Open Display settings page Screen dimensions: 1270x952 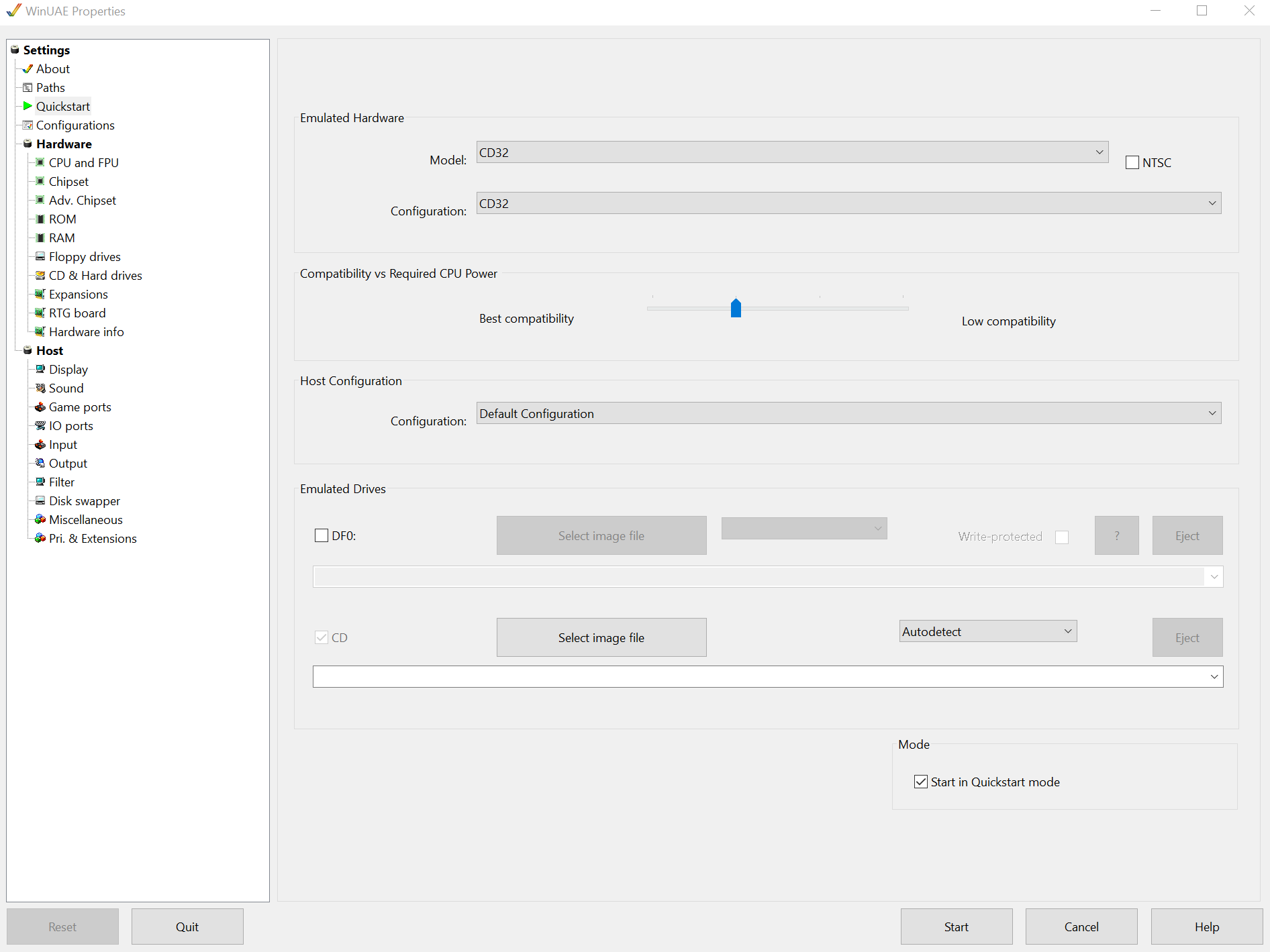(68, 370)
